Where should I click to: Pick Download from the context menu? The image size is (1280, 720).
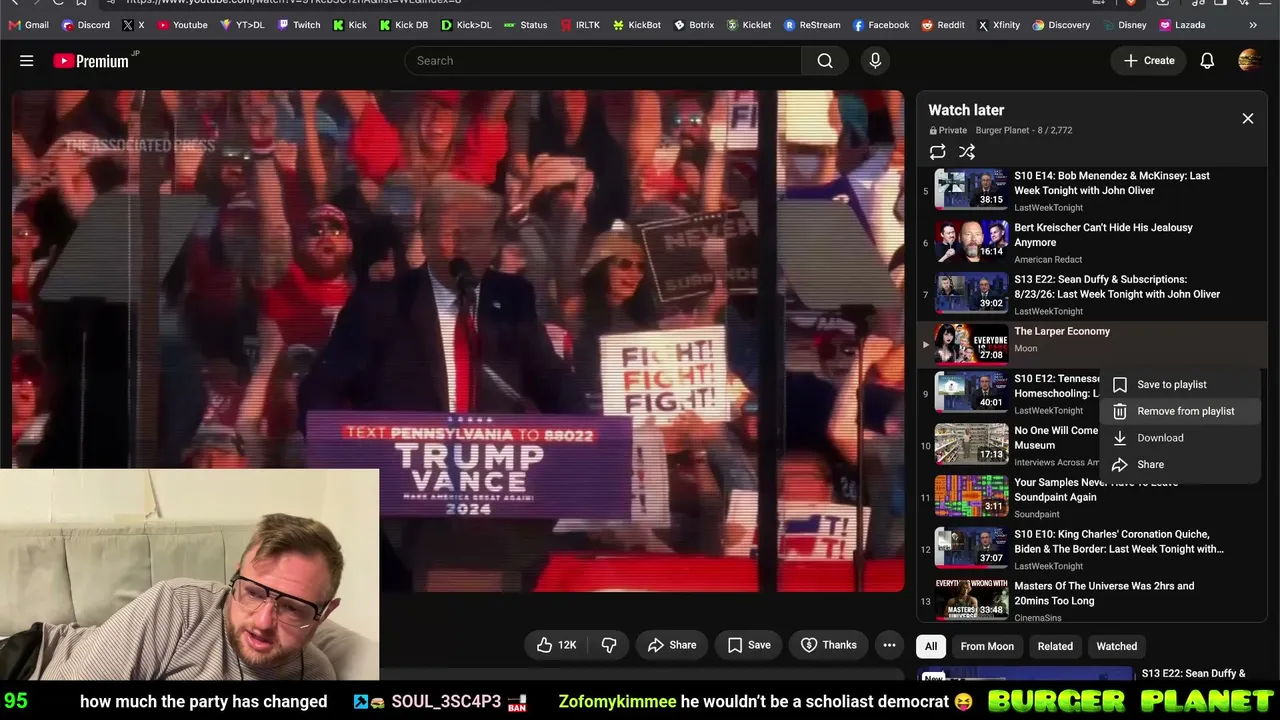click(x=1180, y=438)
